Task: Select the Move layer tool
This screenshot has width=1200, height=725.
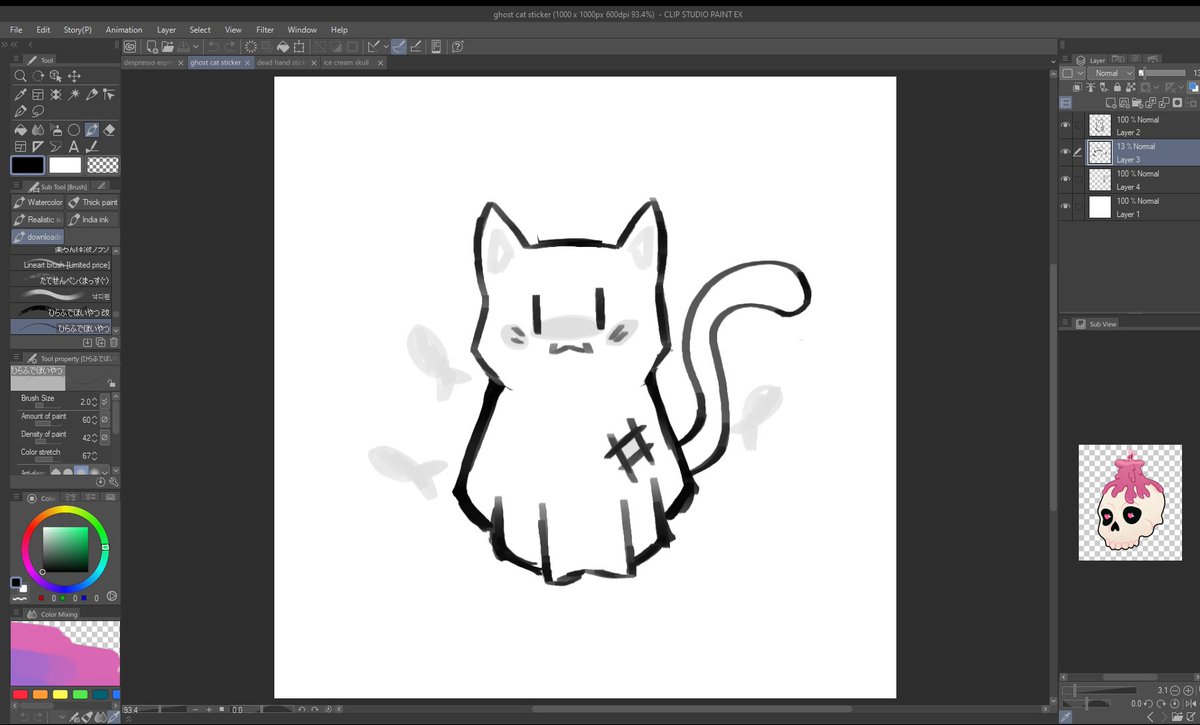Action: (x=74, y=76)
